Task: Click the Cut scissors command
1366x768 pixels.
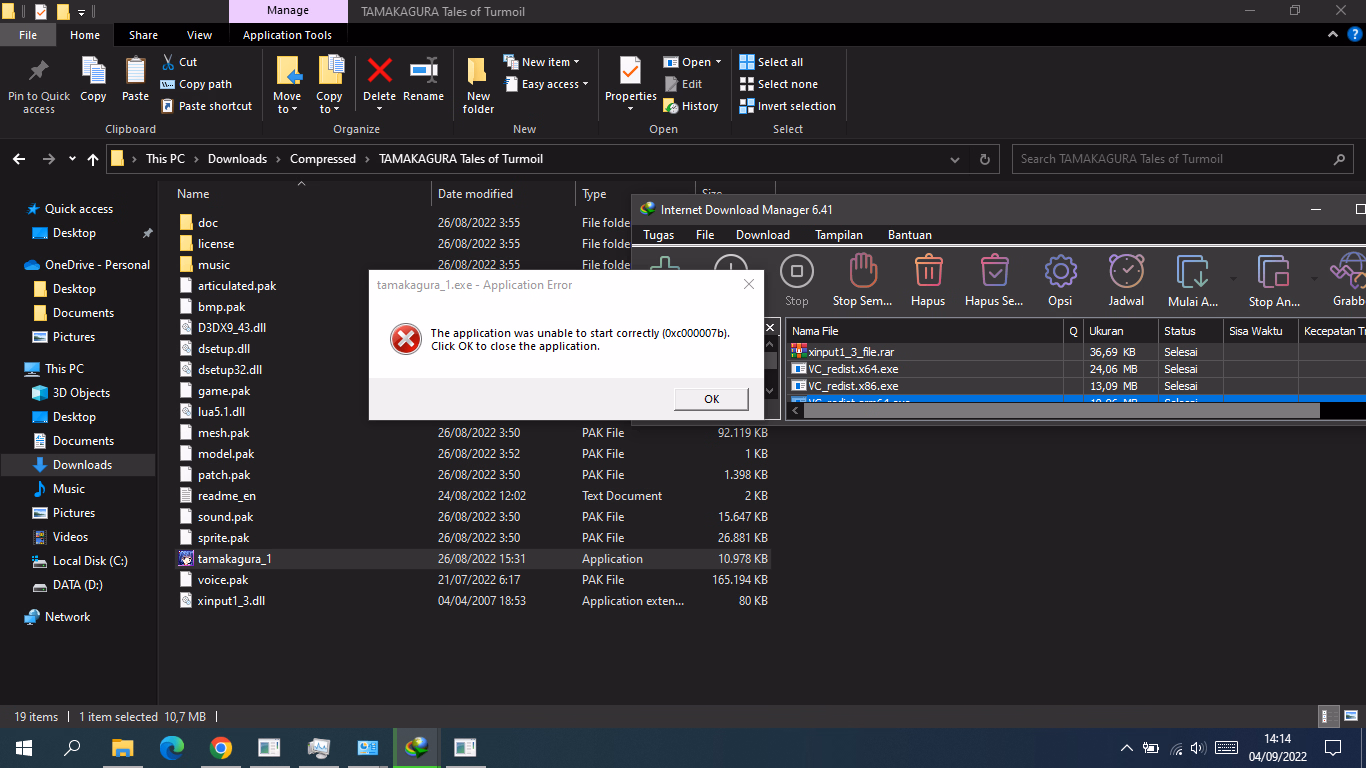Action: [179, 62]
